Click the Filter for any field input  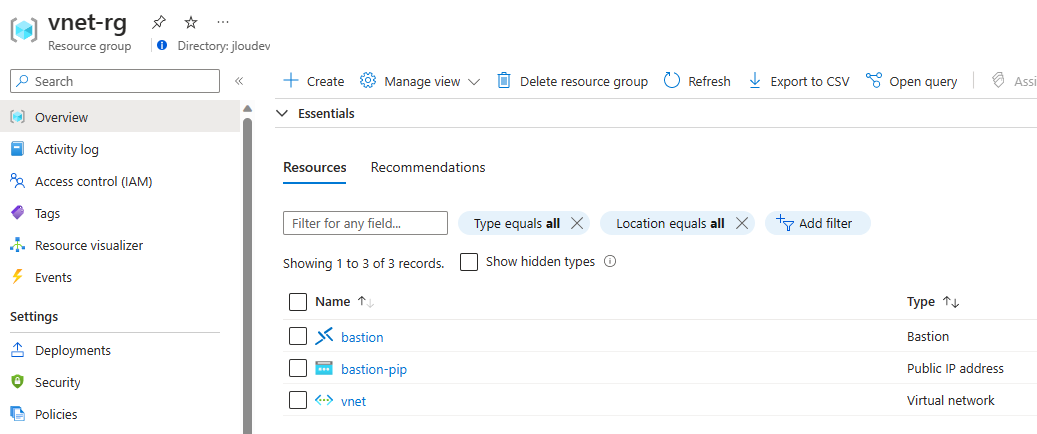point(365,224)
